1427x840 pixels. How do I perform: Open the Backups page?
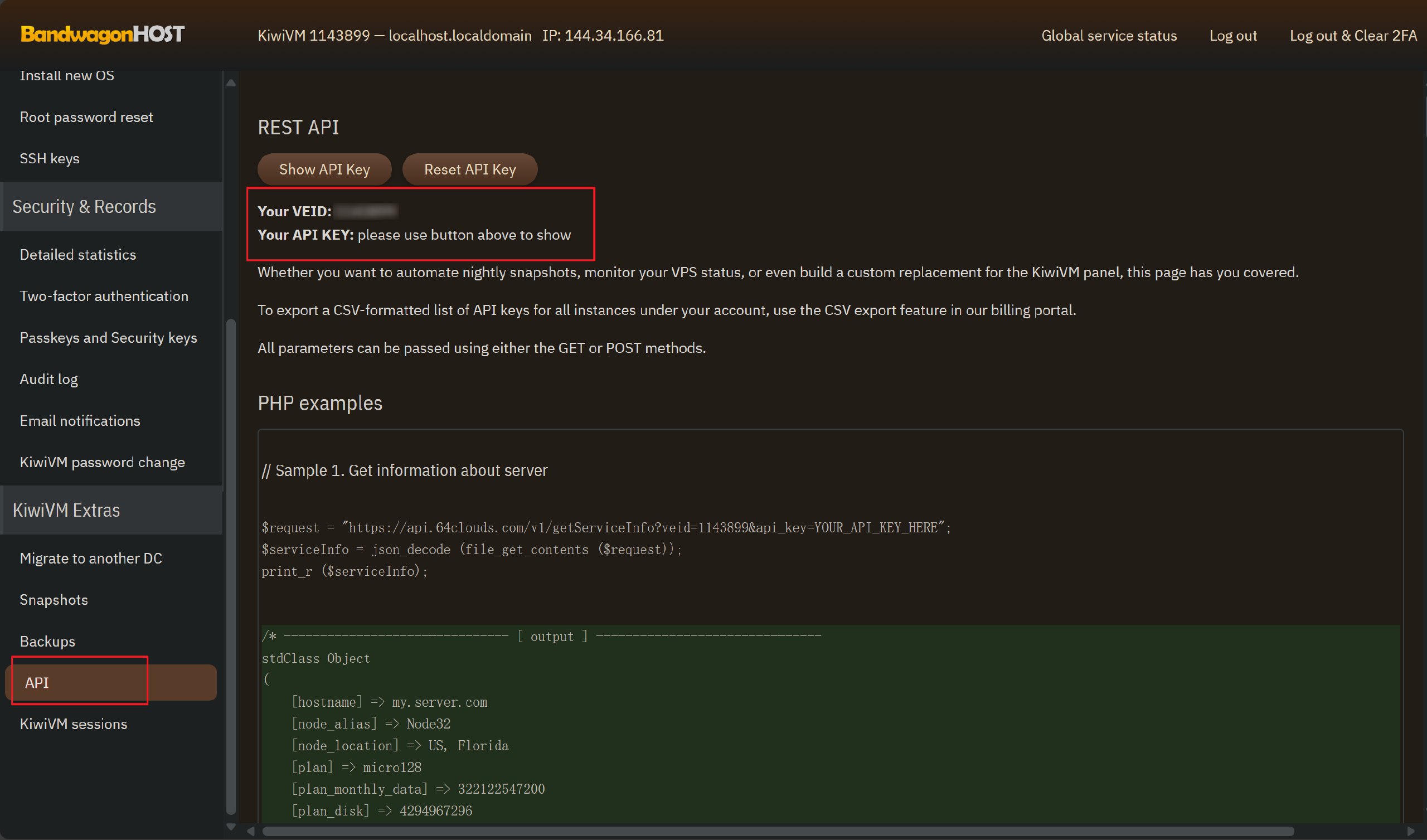pos(47,642)
